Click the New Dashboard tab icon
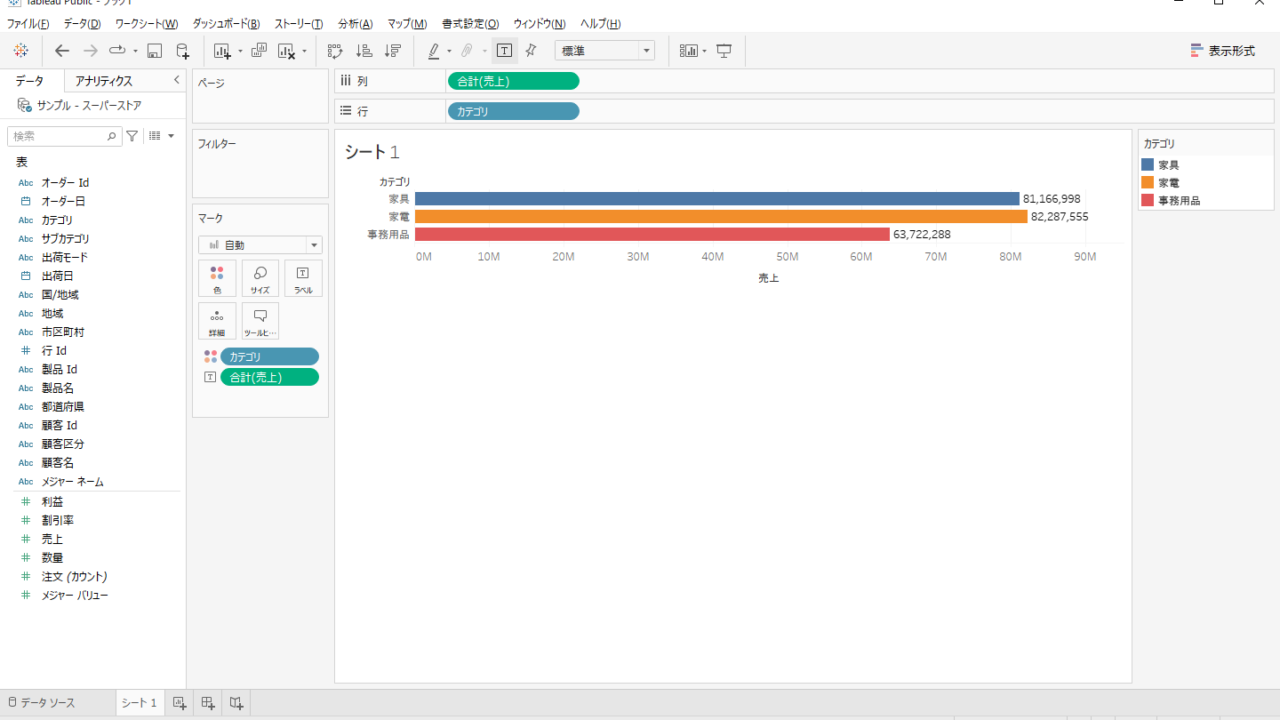The width and height of the screenshot is (1280, 720). tap(208, 703)
